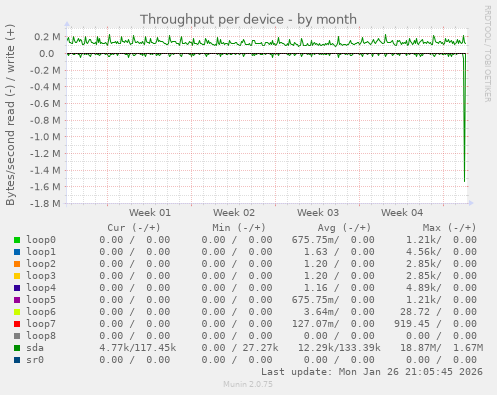The image size is (497, 395).
Task: Click sda minimum write value '27.27k'
Action: 260,348
